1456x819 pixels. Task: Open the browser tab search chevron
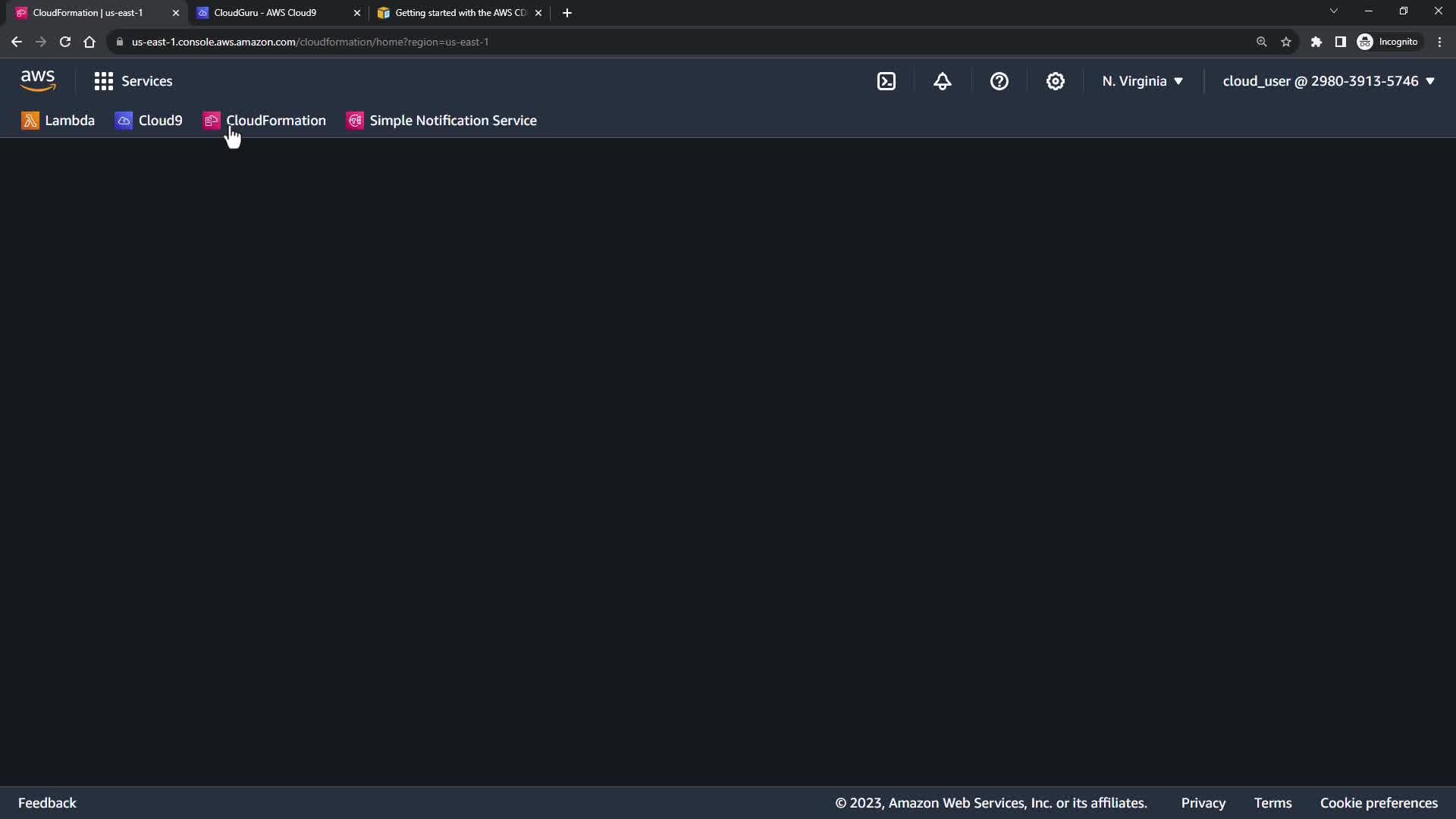click(1333, 11)
